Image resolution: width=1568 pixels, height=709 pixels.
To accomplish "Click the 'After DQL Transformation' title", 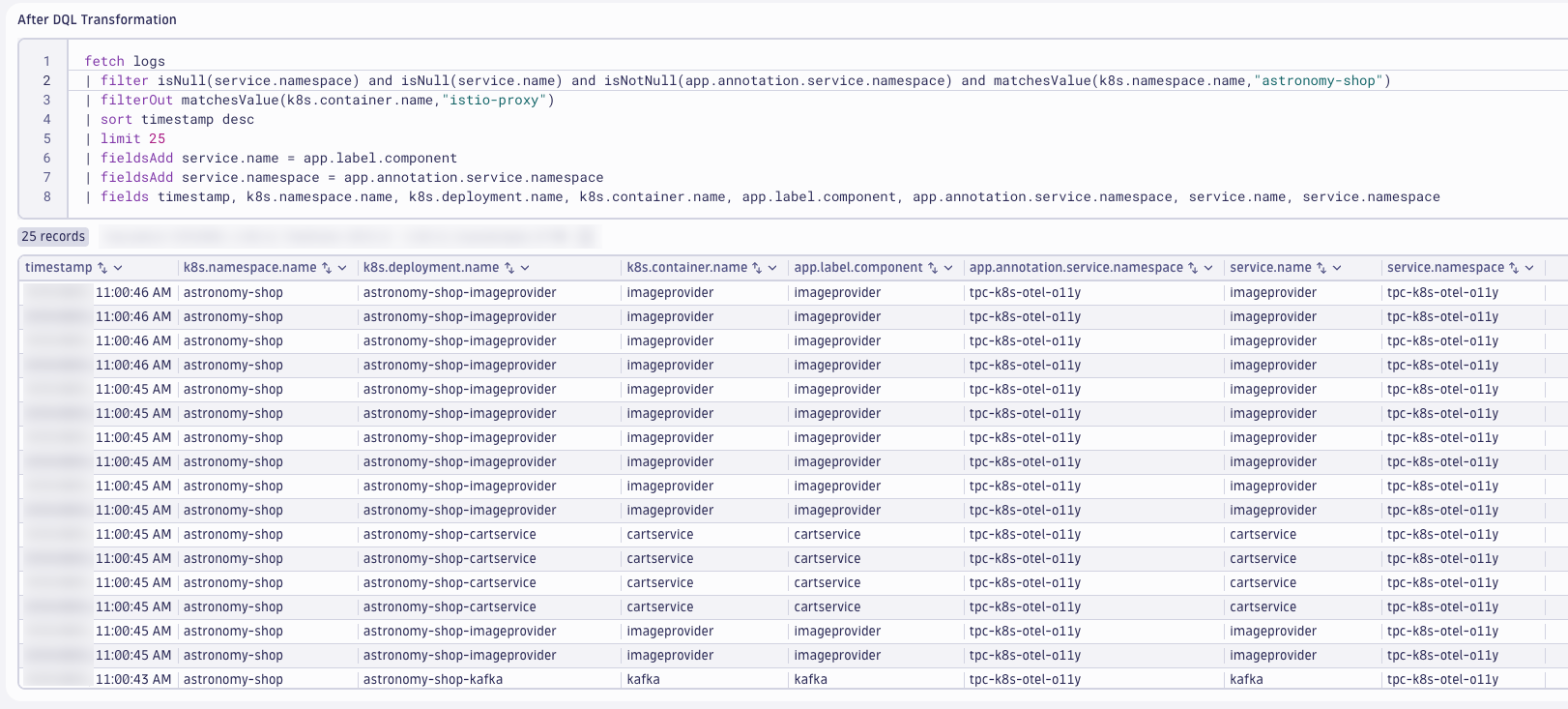I will (x=97, y=19).
